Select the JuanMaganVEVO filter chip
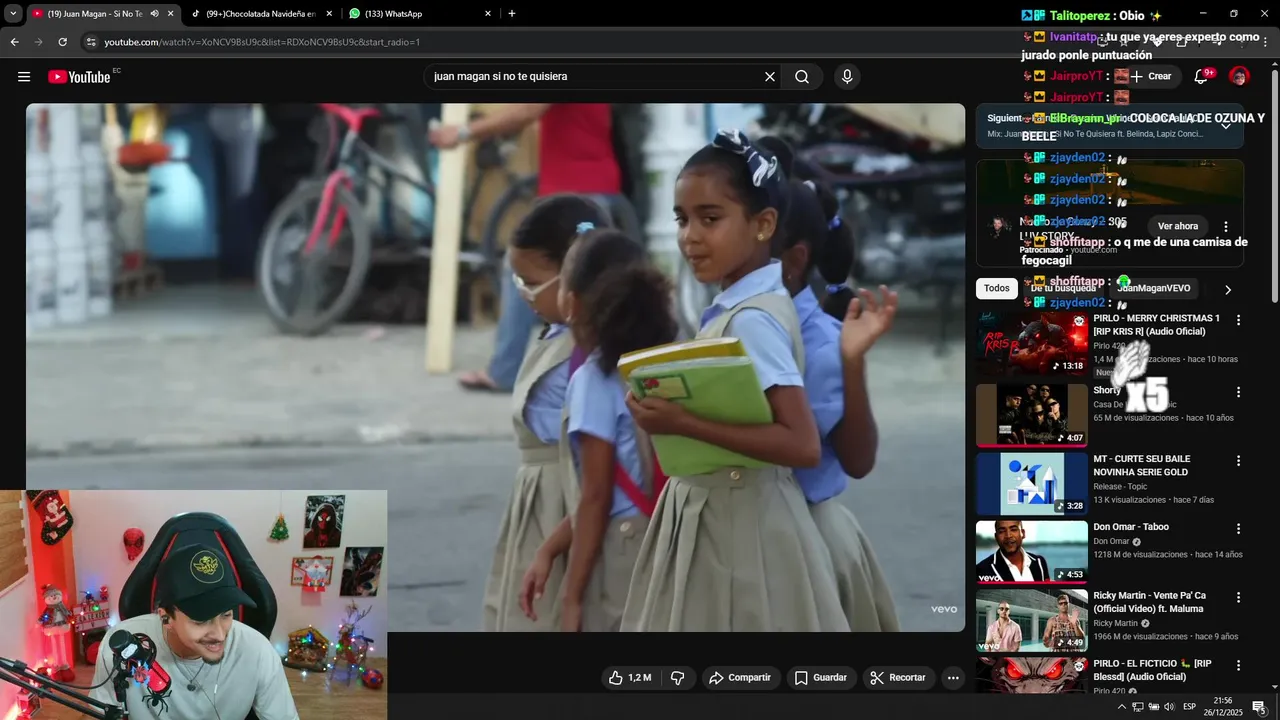 click(x=1155, y=289)
